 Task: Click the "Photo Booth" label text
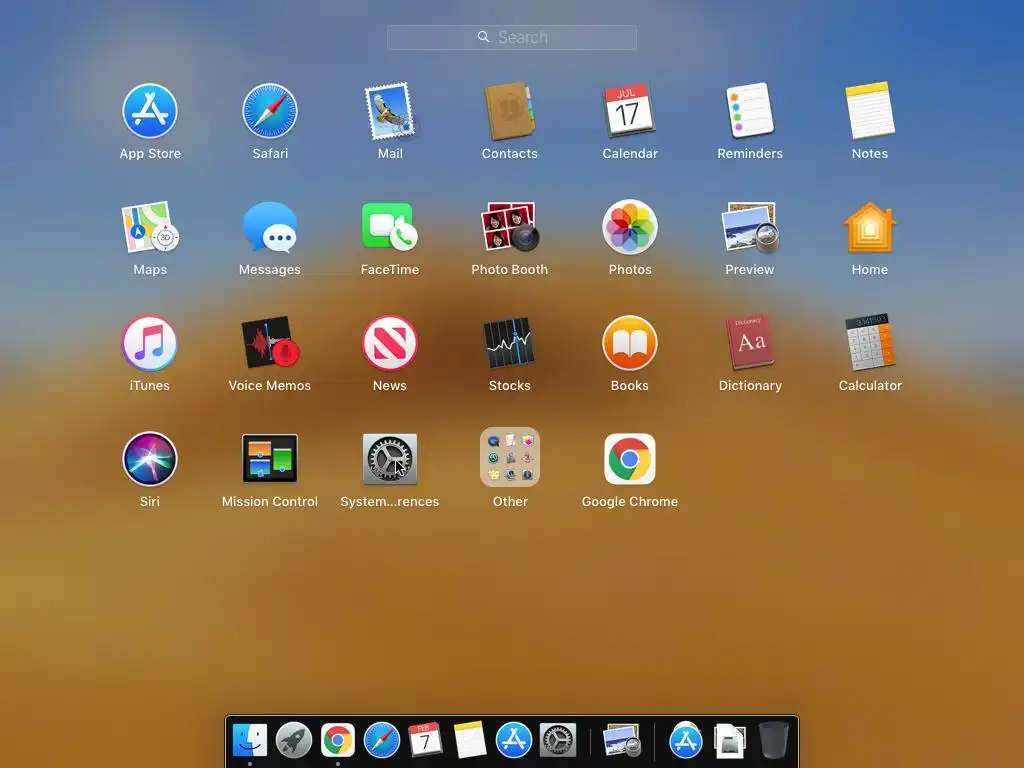click(510, 269)
